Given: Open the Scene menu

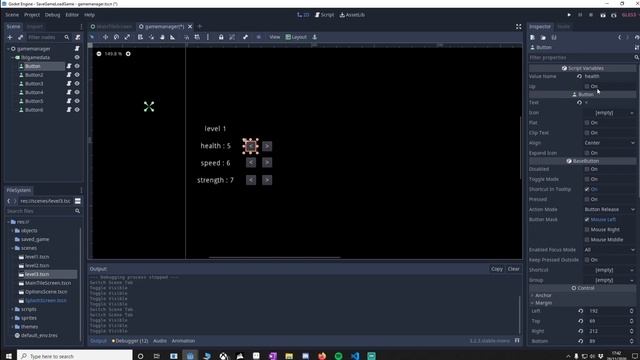Looking at the screenshot, I should 12,15.
